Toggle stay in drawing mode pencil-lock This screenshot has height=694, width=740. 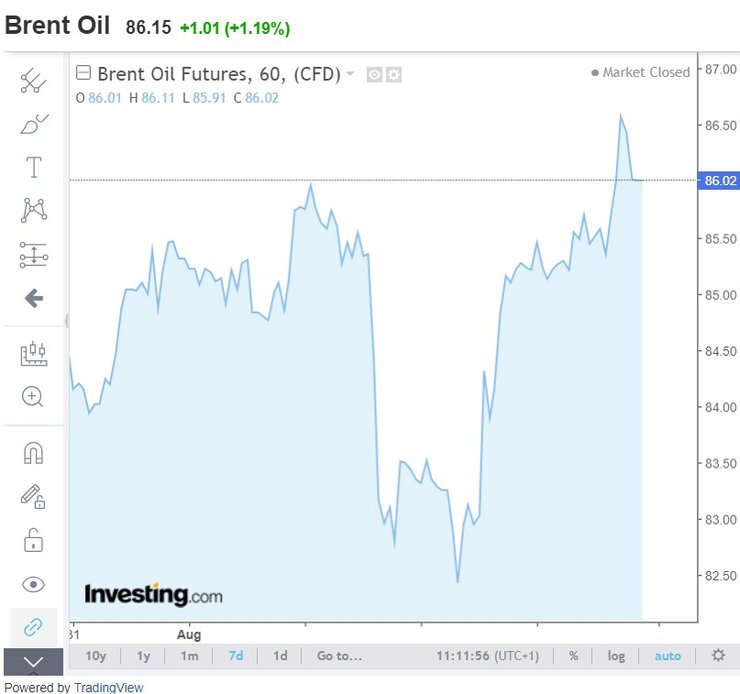tap(33, 496)
